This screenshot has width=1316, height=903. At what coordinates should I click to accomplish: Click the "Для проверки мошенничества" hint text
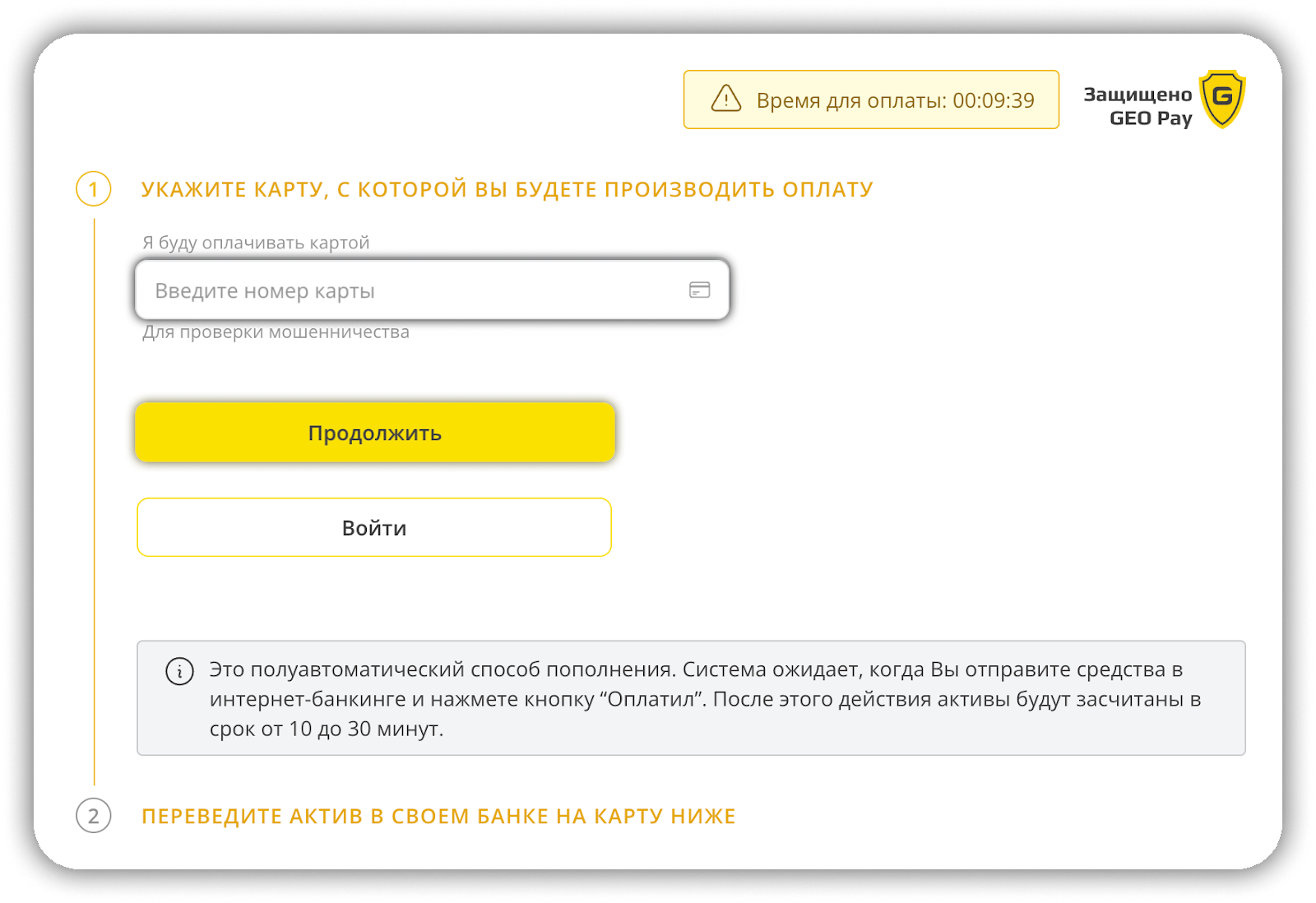point(276,332)
